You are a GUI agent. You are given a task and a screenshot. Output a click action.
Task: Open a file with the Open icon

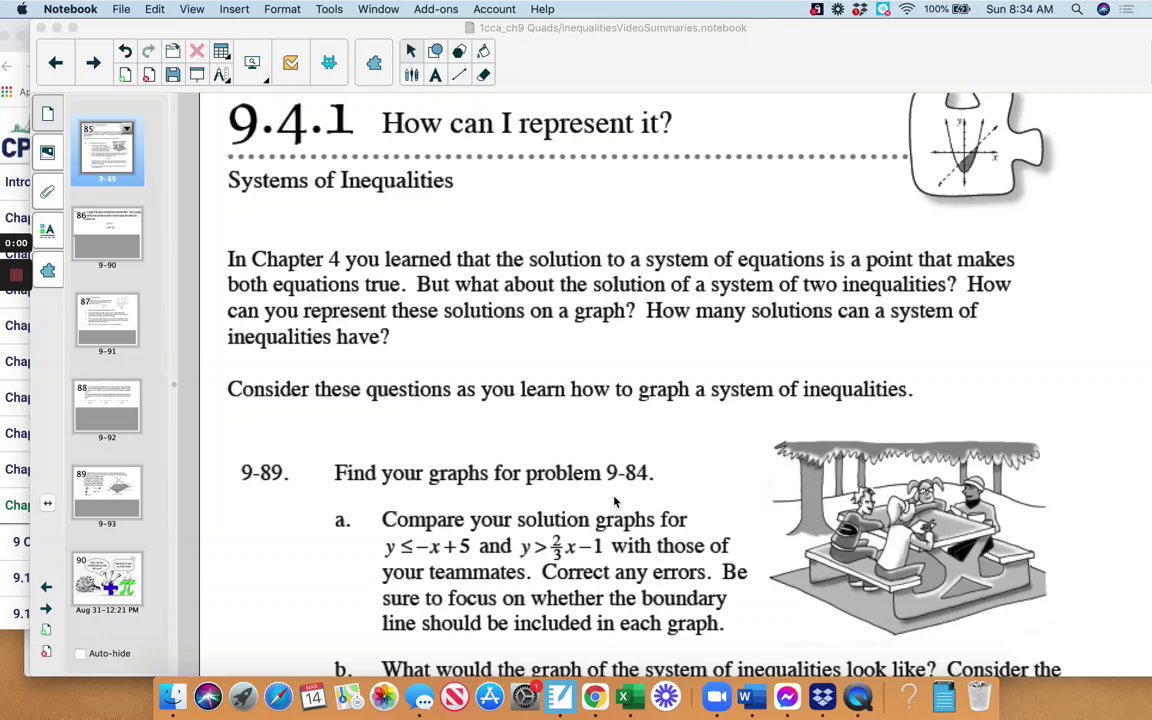click(x=173, y=51)
